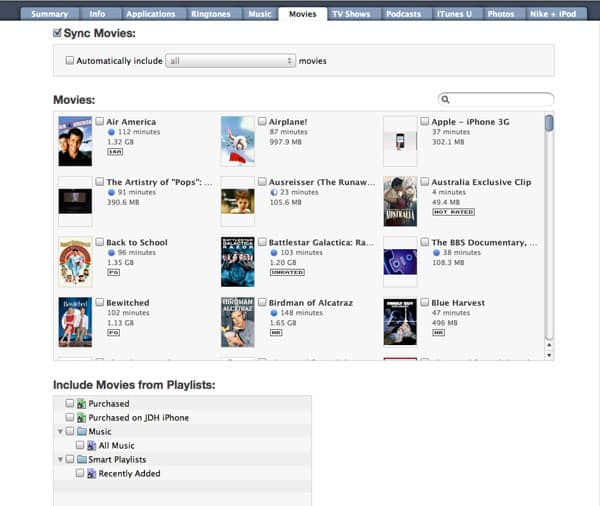
Task: Click the Music folder icon
Action: (x=82, y=431)
